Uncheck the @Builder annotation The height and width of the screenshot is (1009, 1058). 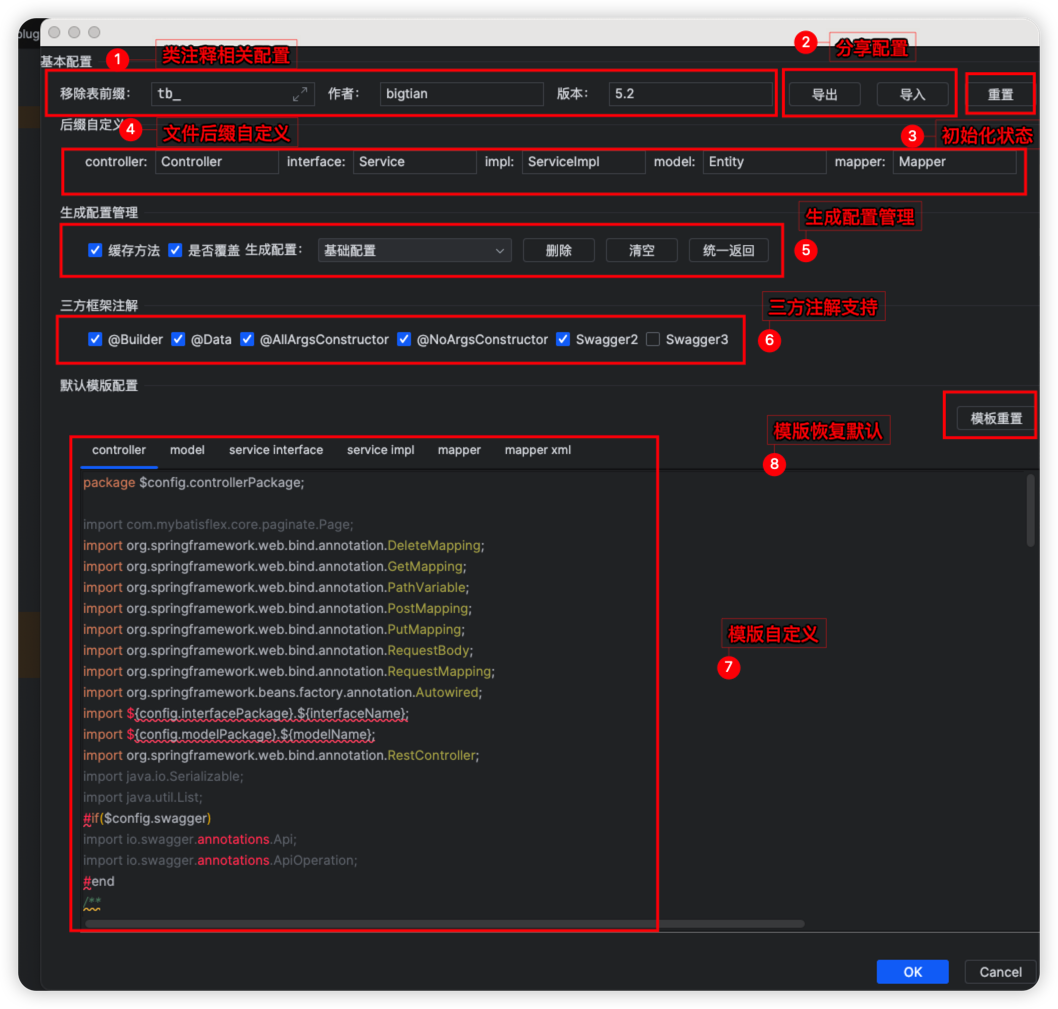[95, 339]
